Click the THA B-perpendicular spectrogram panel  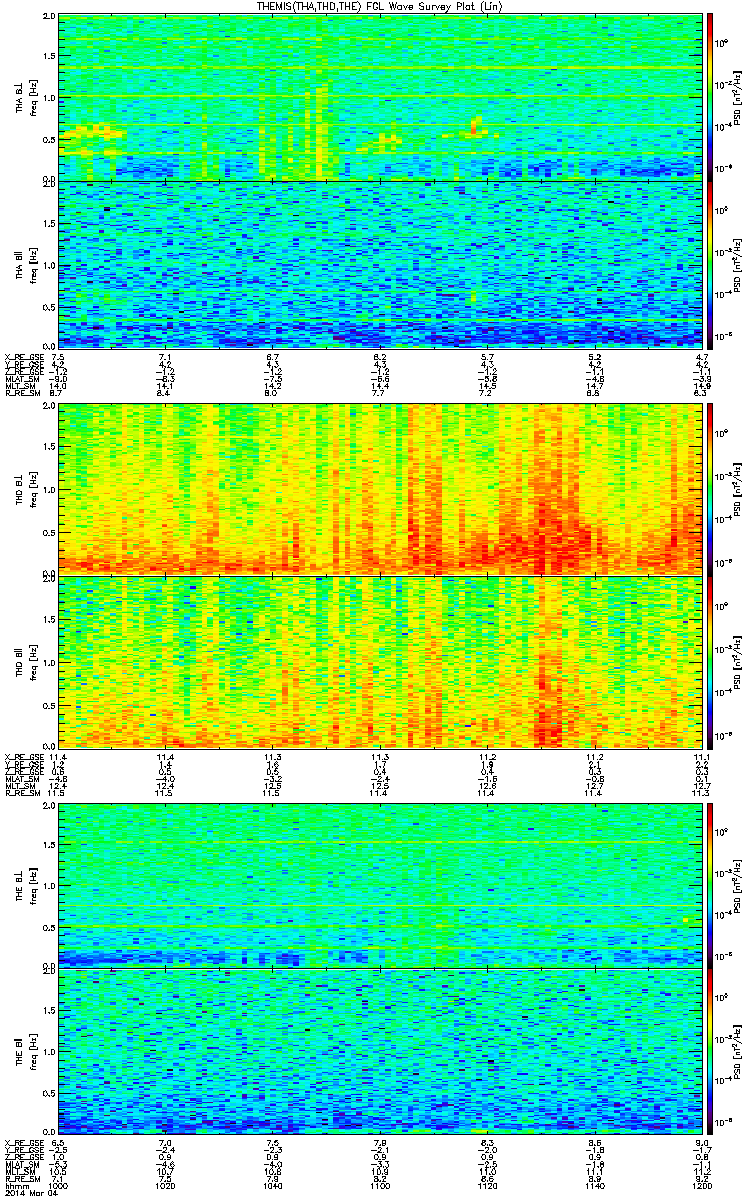coord(378,97)
